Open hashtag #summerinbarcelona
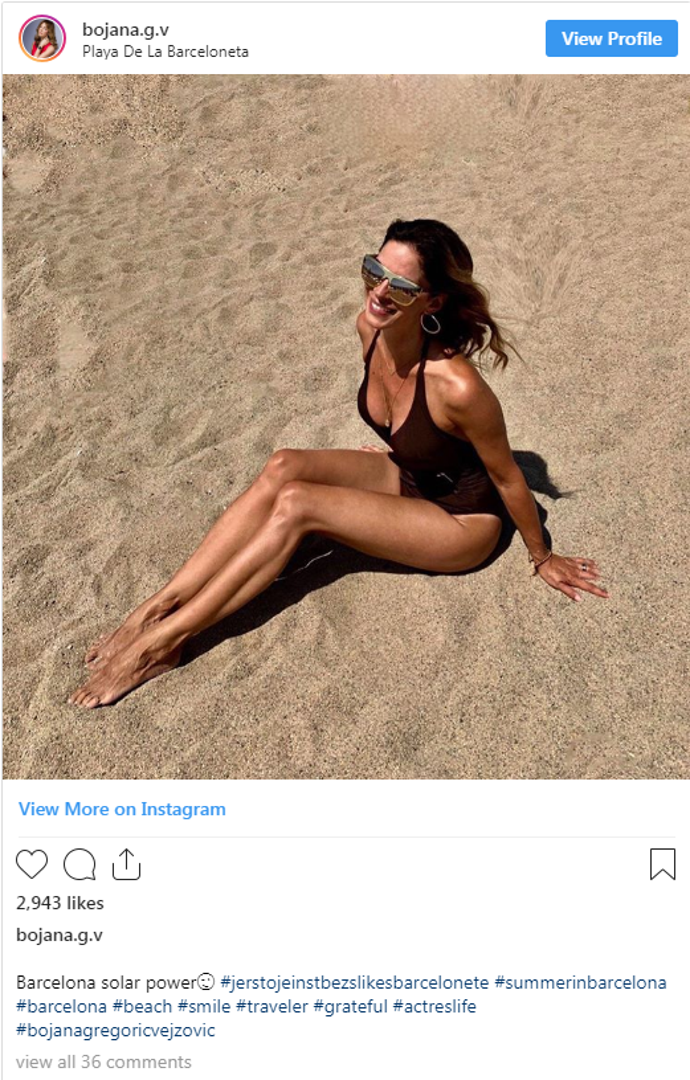The image size is (690, 1080). (x=581, y=982)
